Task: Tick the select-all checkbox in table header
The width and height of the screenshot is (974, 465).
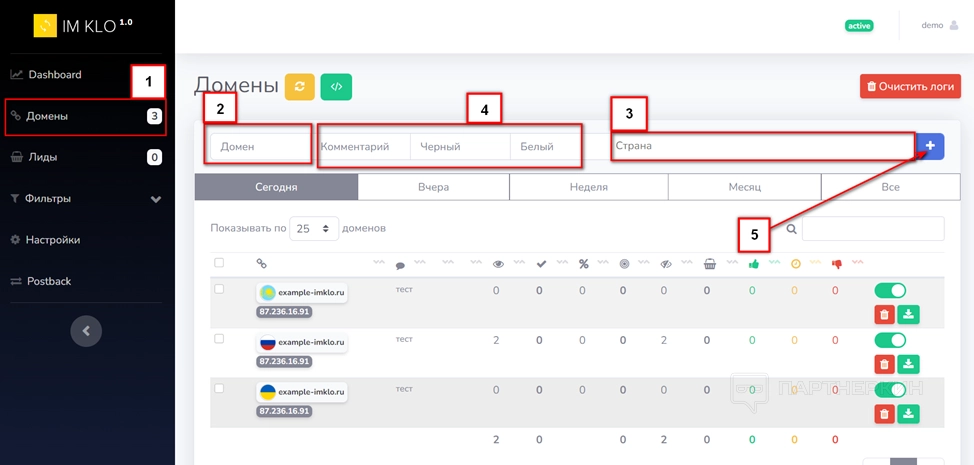Action: point(219,263)
